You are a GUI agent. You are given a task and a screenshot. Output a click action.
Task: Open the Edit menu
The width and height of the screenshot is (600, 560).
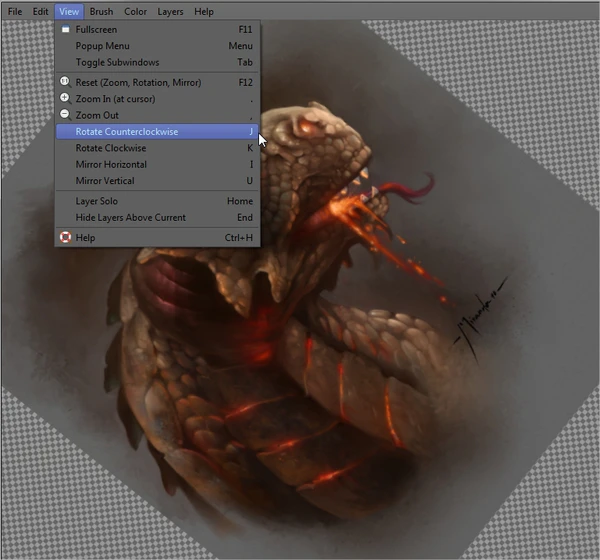tap(40, 11)
